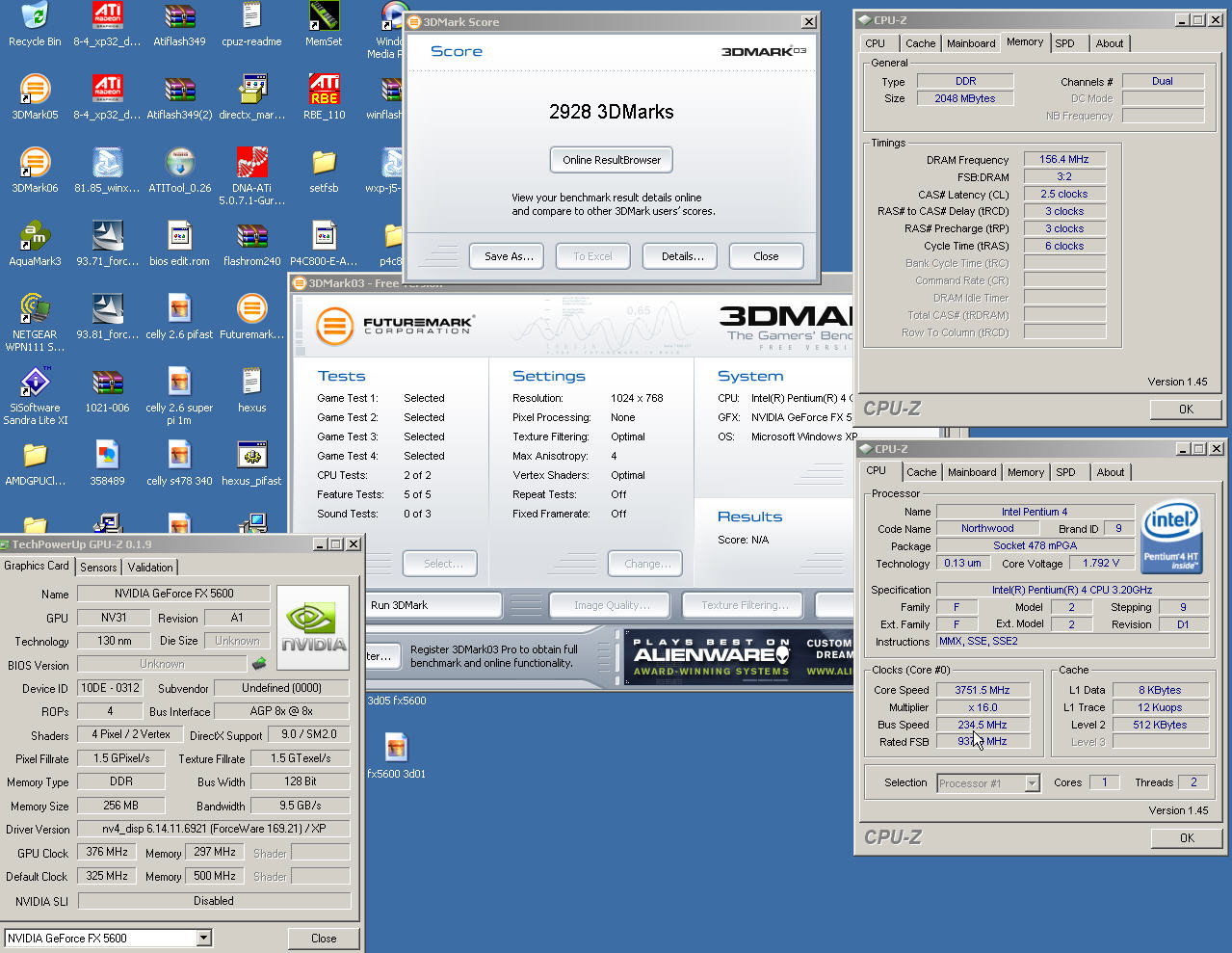Click the 2928 3DMarks score text
This screenshot has height=953, width=1232.
pos(612,112)
